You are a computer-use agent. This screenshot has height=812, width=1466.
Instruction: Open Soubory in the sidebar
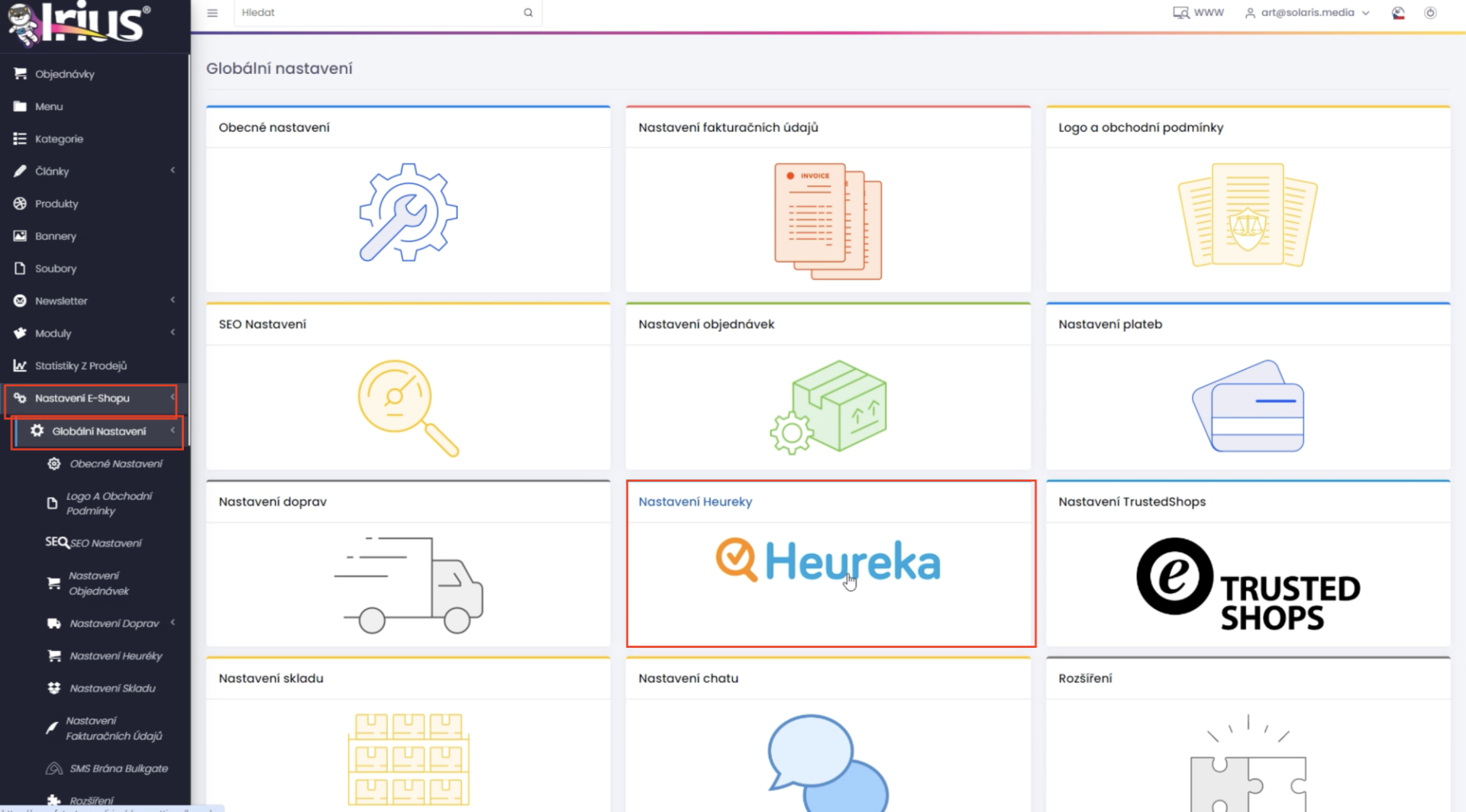(x=56, y=269)
